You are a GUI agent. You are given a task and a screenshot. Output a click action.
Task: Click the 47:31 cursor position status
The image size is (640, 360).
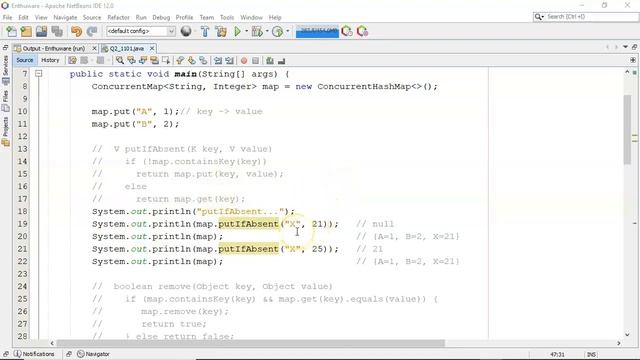tap(557, 354)
